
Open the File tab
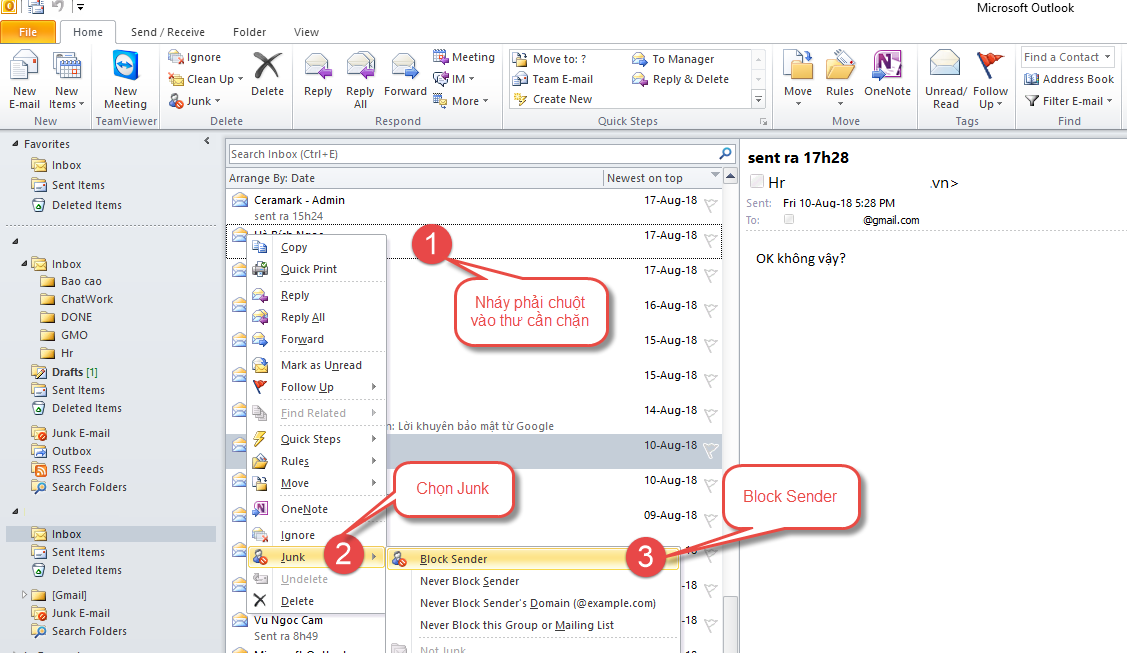[x=28, y=32]
